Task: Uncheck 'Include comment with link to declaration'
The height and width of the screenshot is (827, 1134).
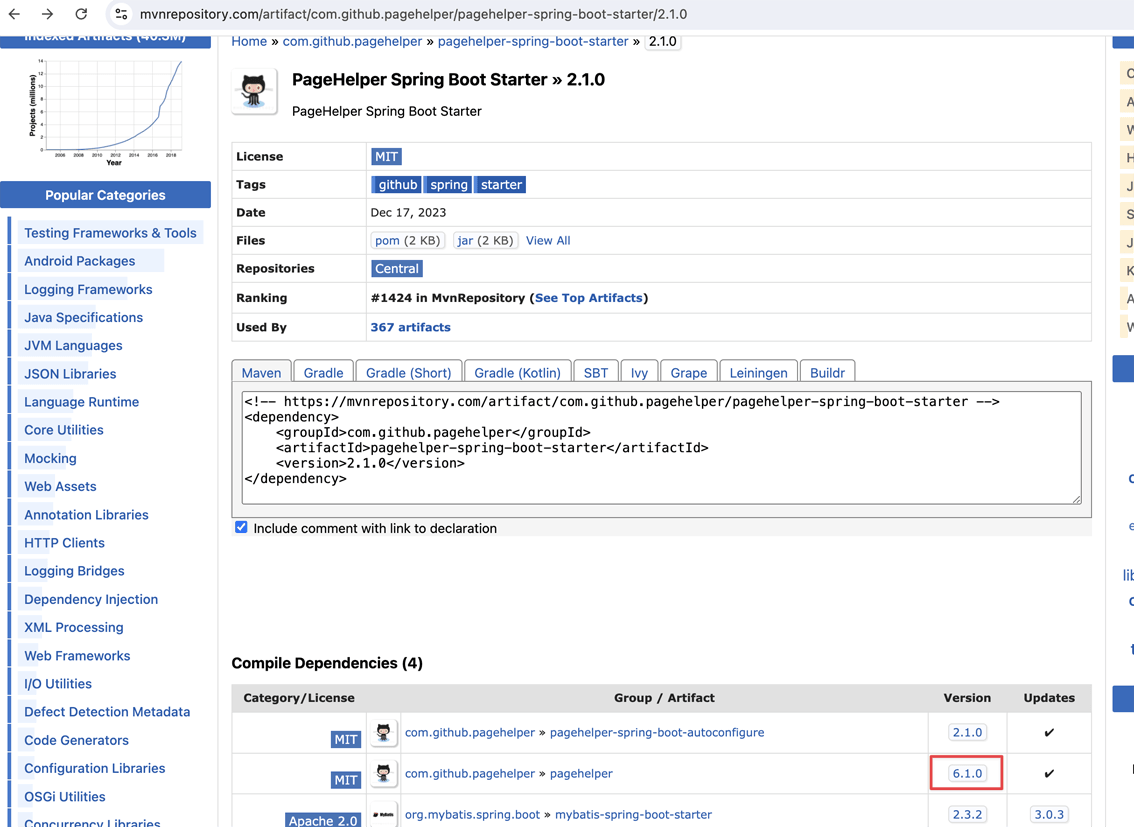Action: point(241,526)
